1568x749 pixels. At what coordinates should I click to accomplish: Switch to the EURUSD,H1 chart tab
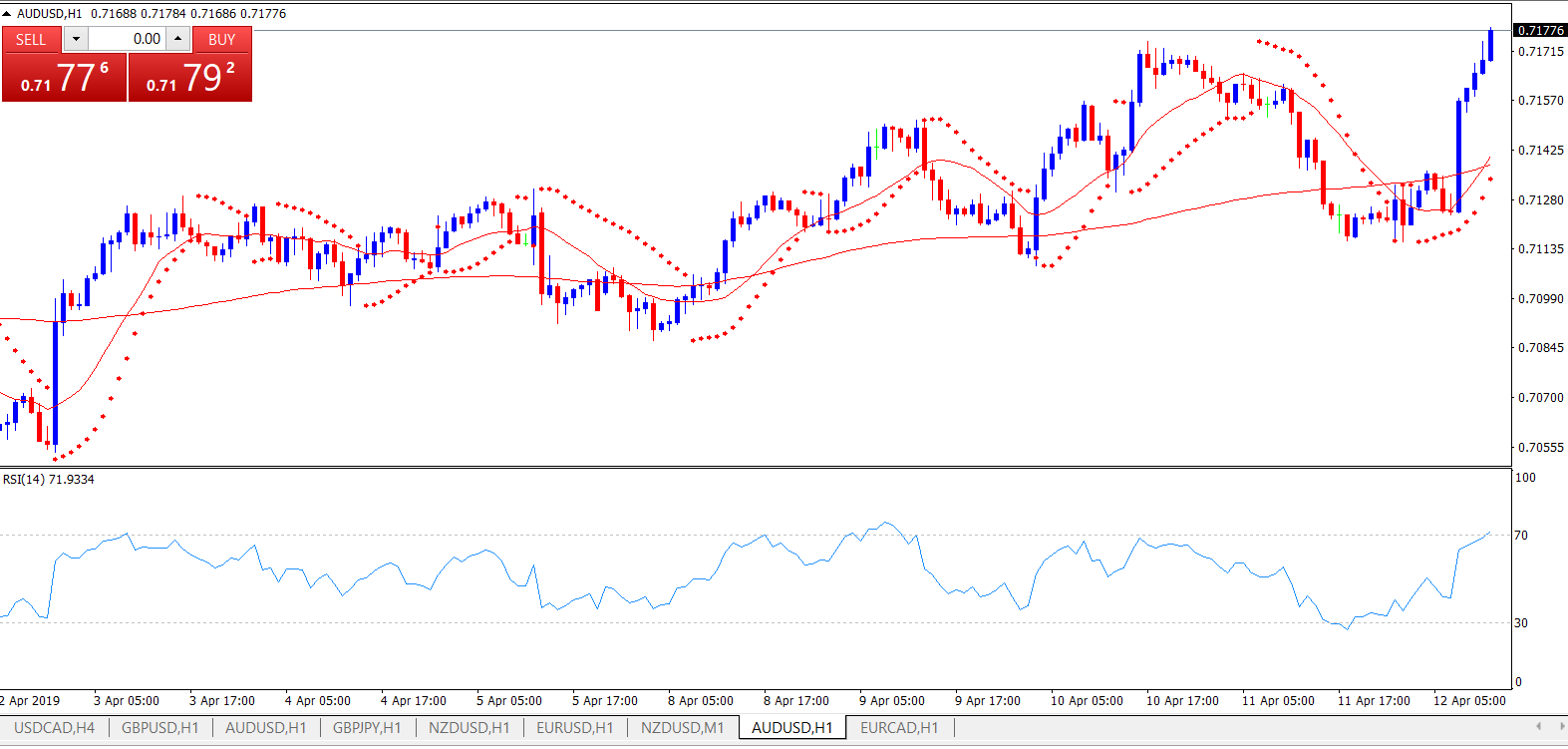coord(574,728)
